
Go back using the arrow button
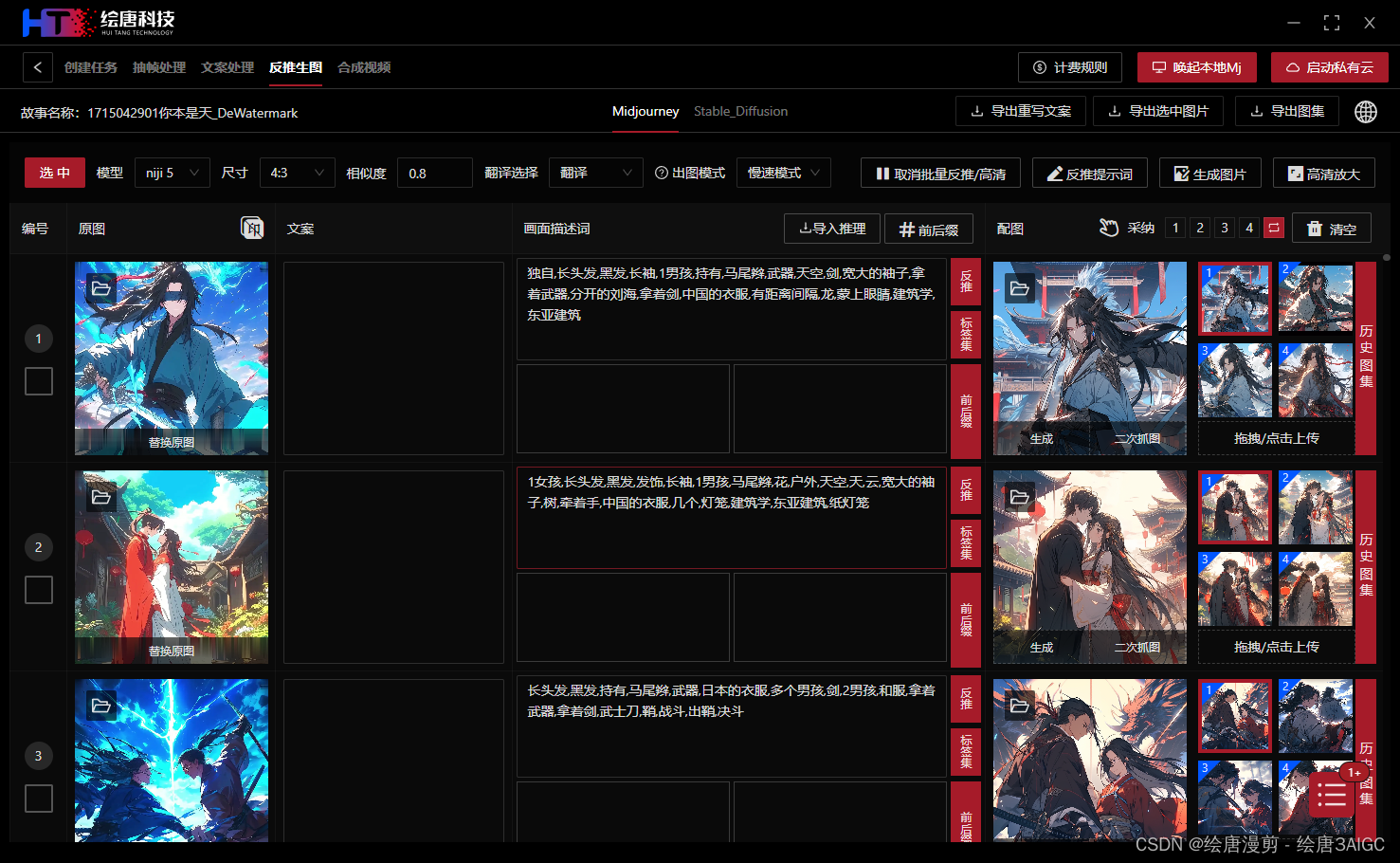pyautogui.click(x=37, y=67)
